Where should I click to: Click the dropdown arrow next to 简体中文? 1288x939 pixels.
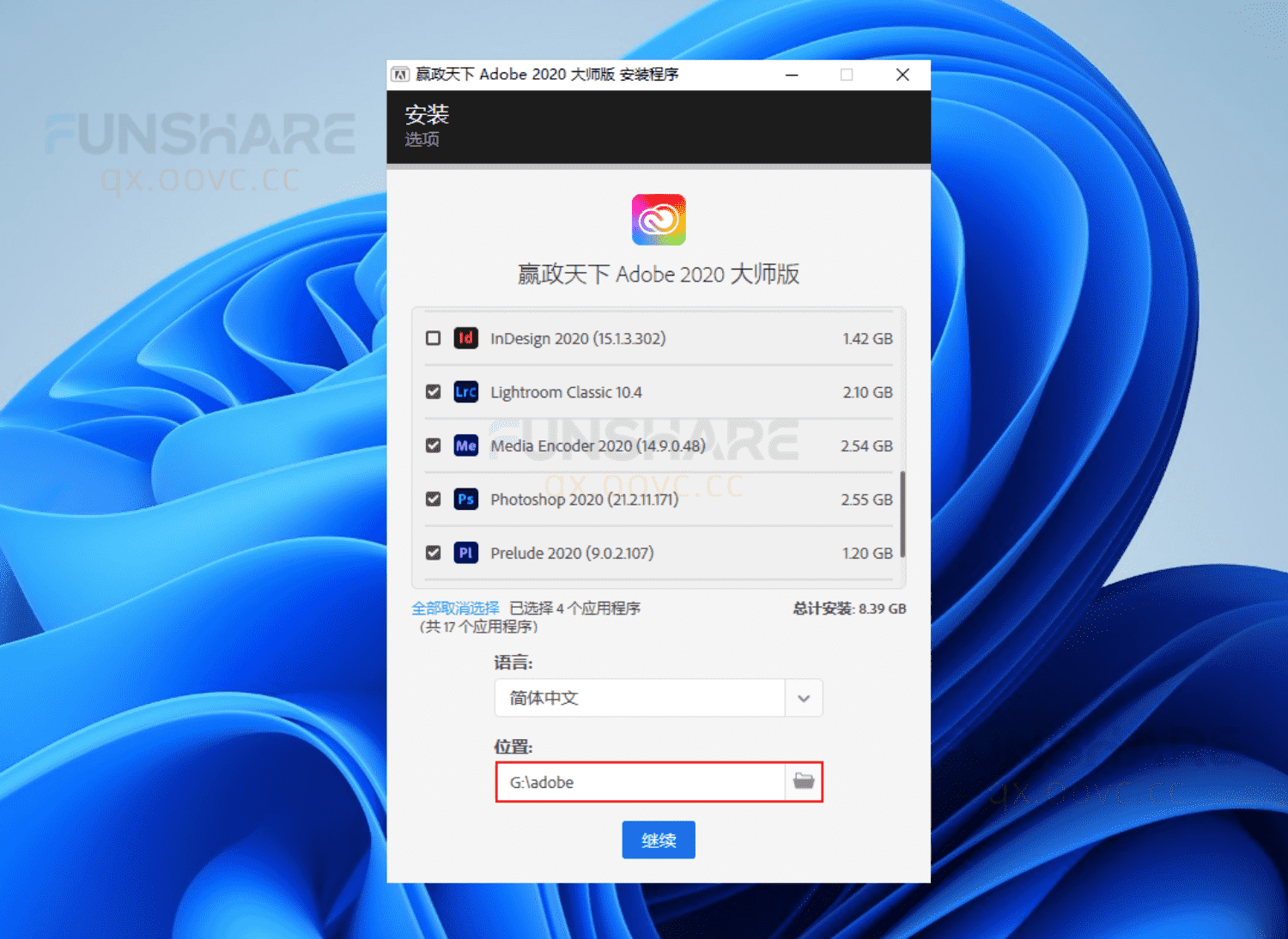click(804, 698)
